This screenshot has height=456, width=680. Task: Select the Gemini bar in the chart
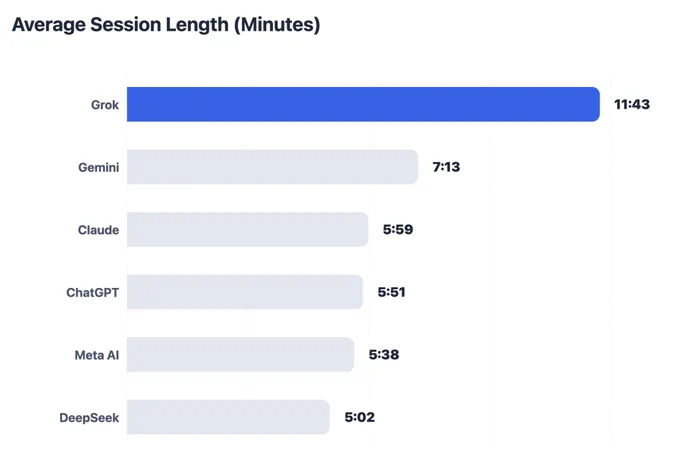272,167
